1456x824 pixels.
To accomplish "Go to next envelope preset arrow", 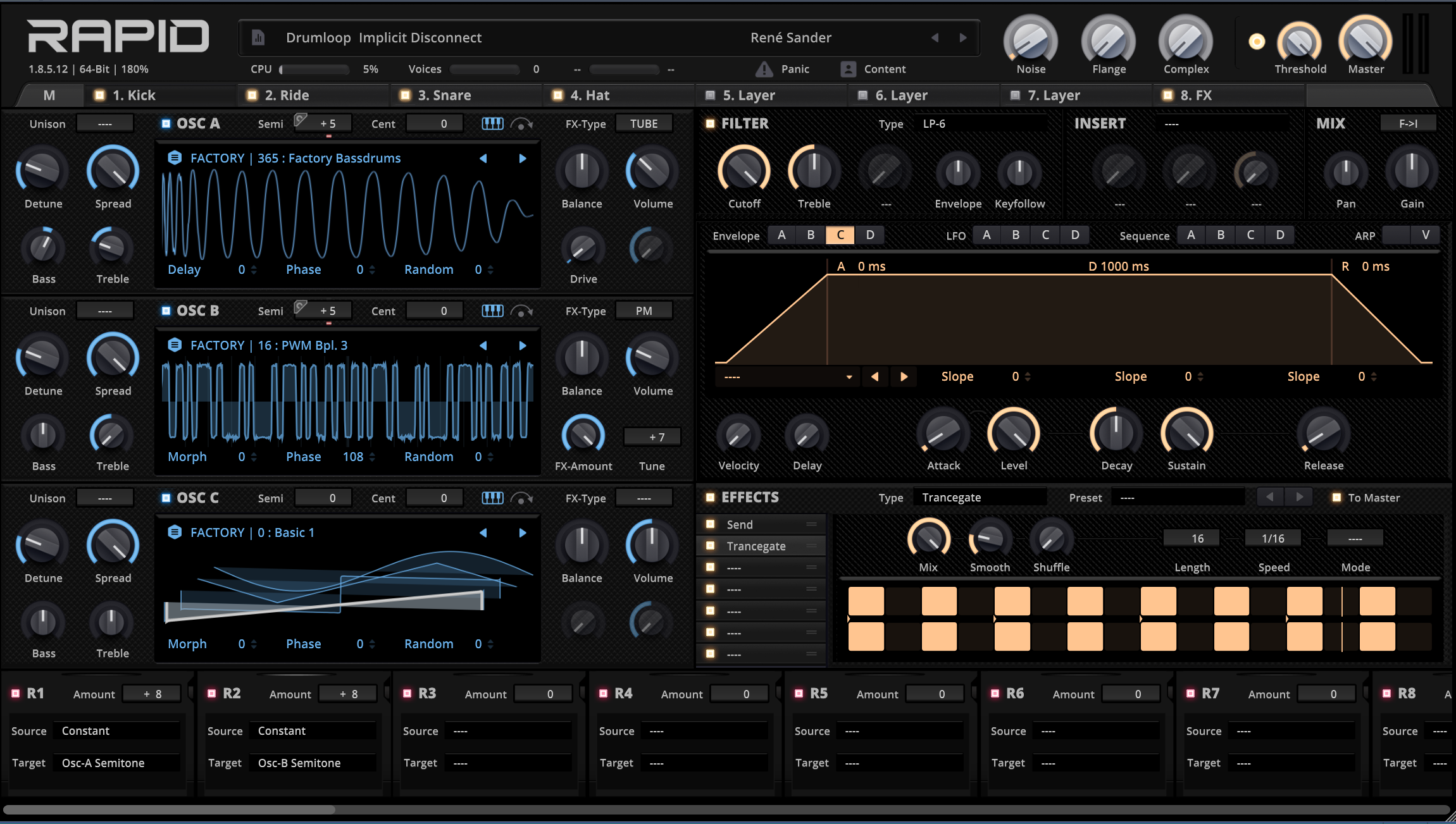I will pos(904,376).
